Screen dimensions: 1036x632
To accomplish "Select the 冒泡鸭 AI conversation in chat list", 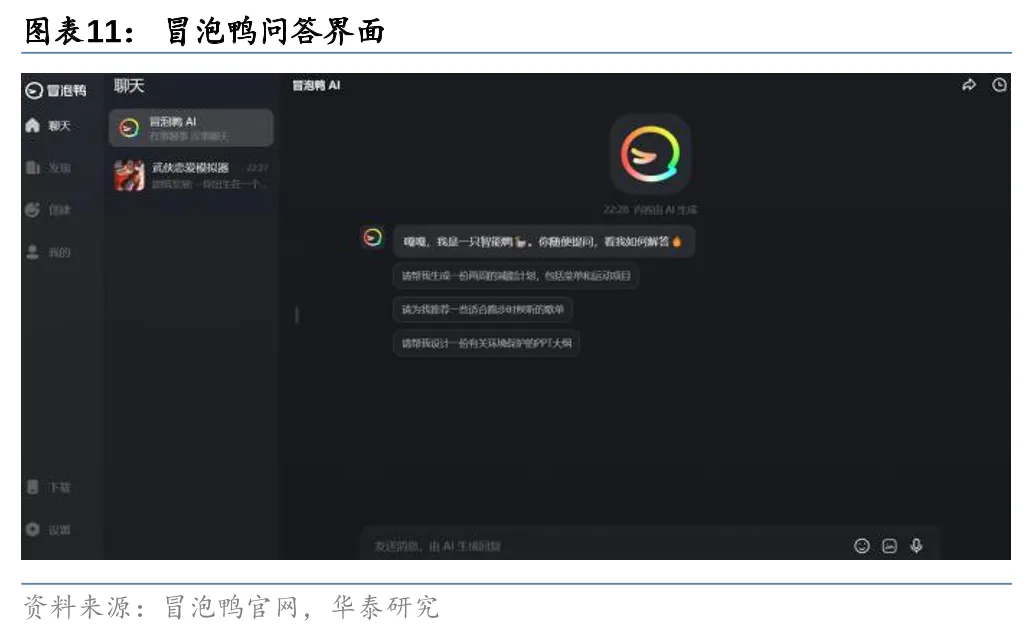I will click(191, 127).
